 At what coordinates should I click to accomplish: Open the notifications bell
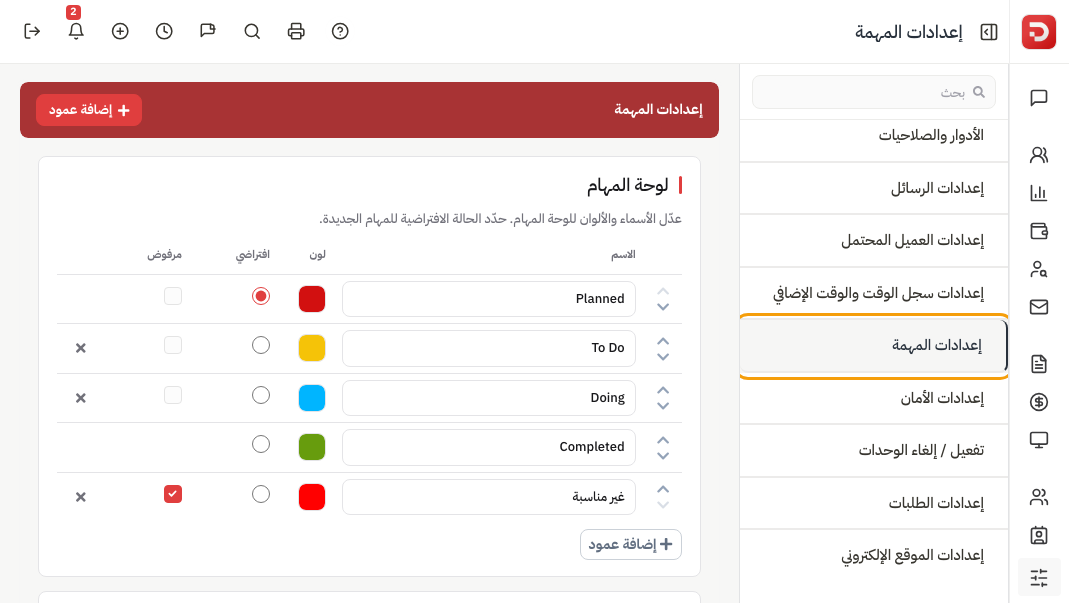click(76, 31)
